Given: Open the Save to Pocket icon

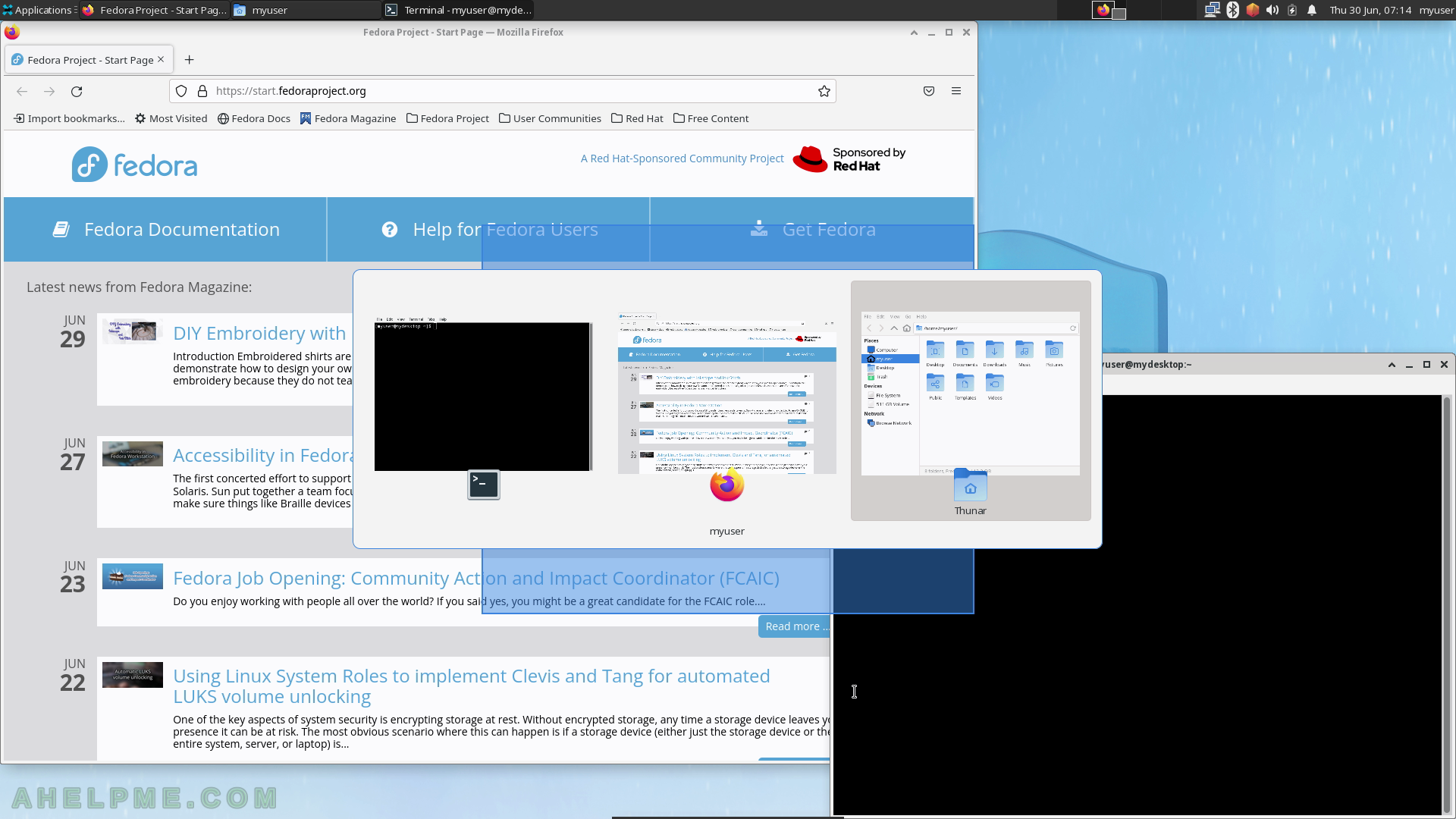Looking at the screenshot, I should click(929, 91).
